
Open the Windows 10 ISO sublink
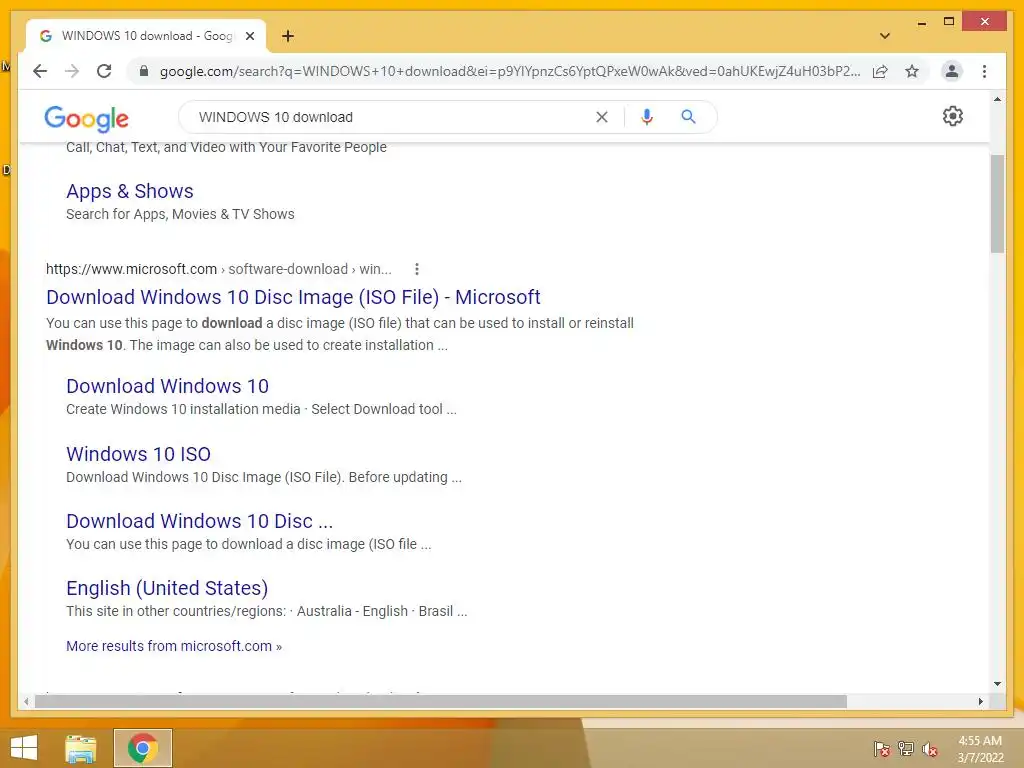(x=138, y=454)
